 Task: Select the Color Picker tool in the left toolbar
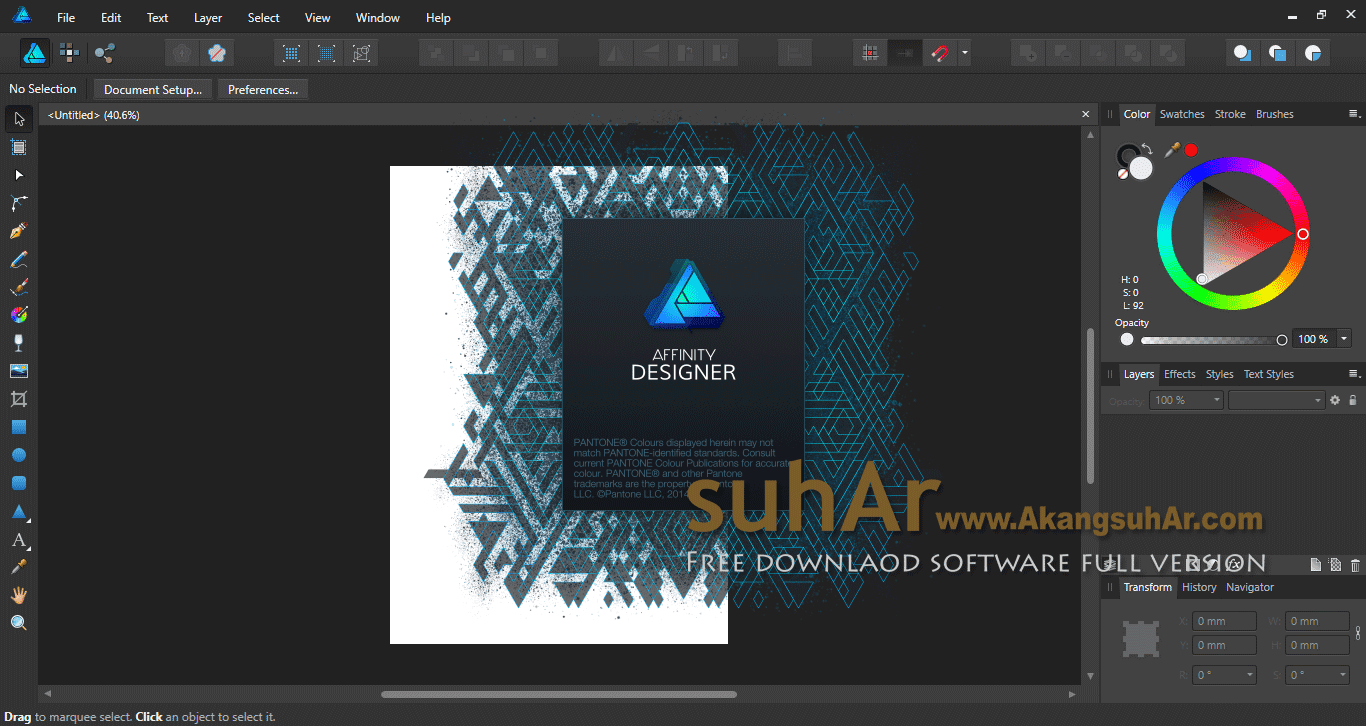pos(19,567)
